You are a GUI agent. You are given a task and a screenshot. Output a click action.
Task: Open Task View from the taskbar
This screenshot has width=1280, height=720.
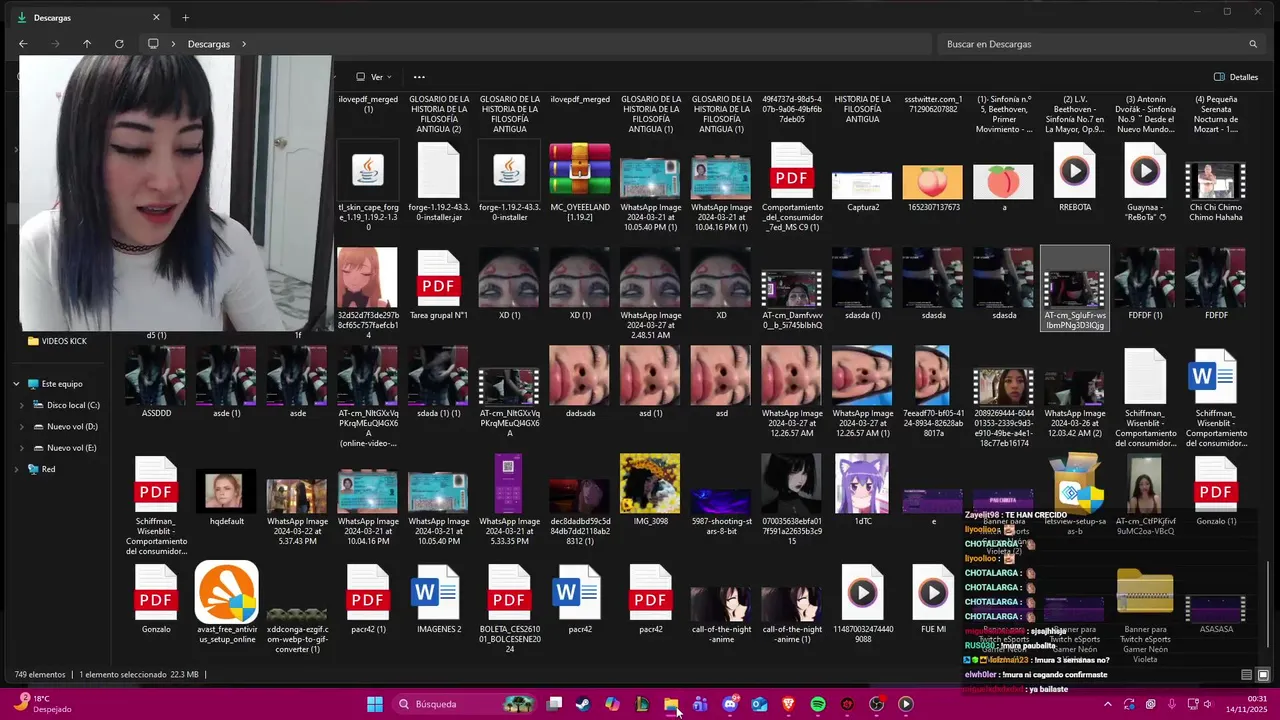tap(554, 704)
